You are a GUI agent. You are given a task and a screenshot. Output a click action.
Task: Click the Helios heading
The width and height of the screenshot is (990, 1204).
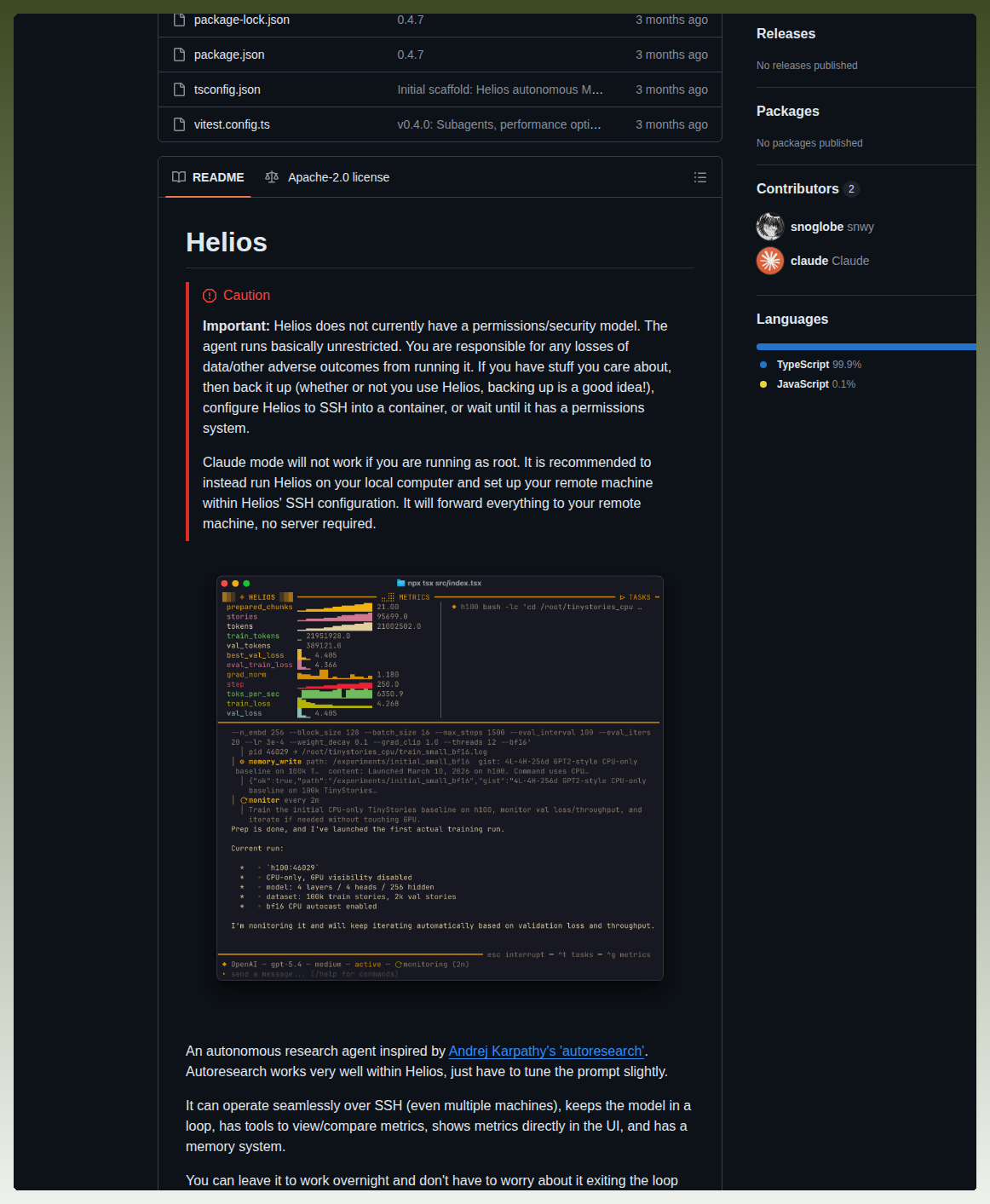(227, 242)
